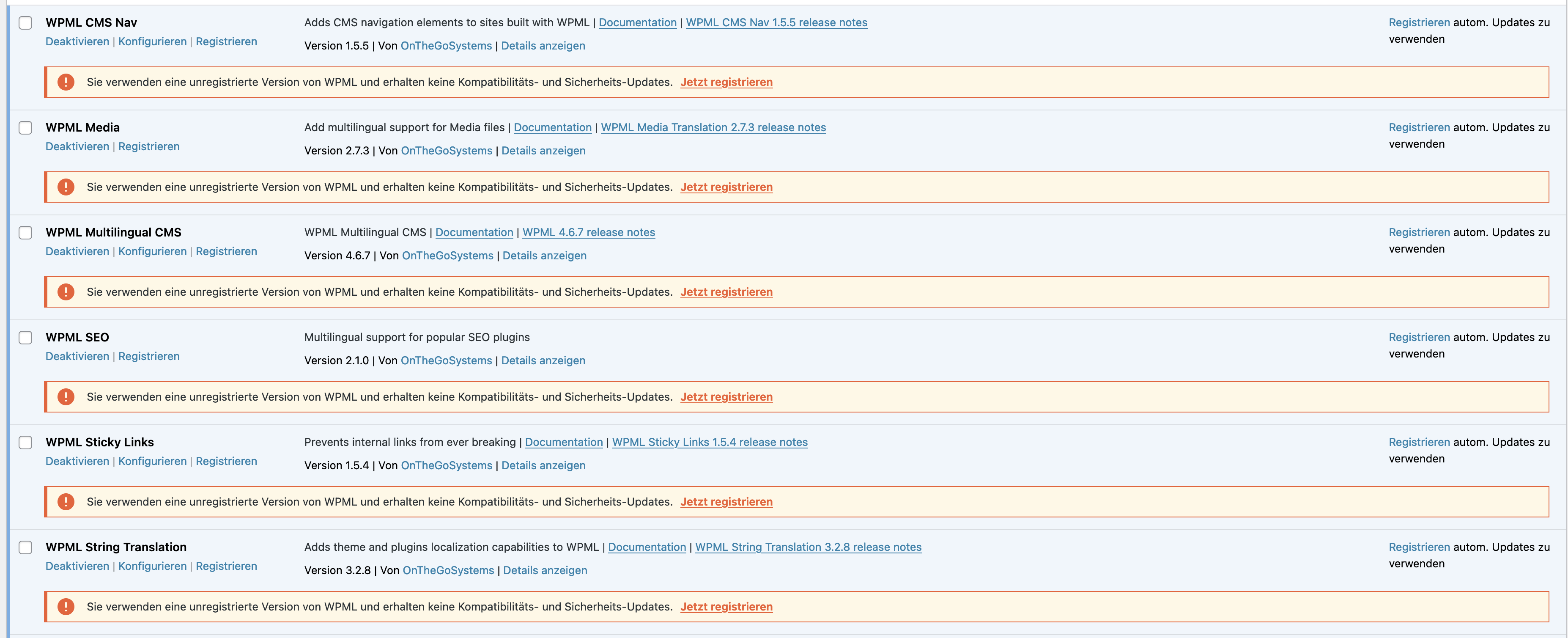Open the OnTheGoSystems author link for WPML CMS Nav
Screen dimensions: 1568x638
pos(446,46)
